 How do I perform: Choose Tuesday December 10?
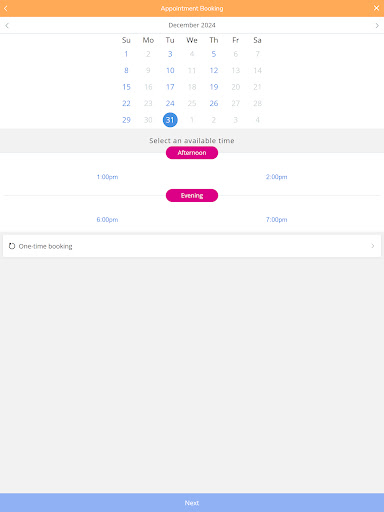coord(170,70)
